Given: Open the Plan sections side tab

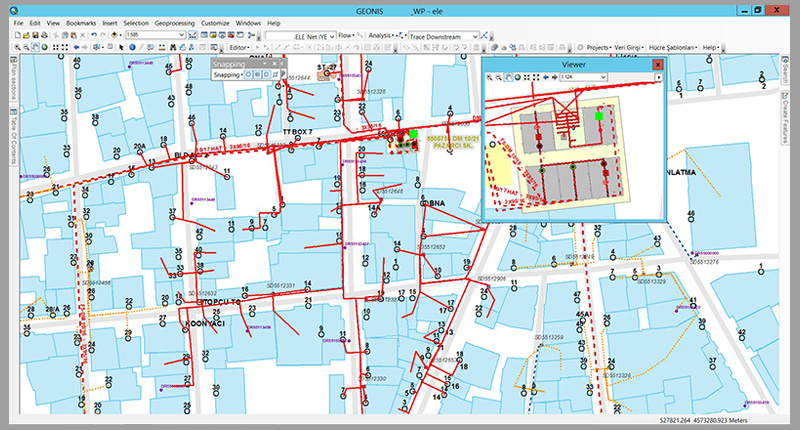Looking at the screenshot, I should point(14,78).
